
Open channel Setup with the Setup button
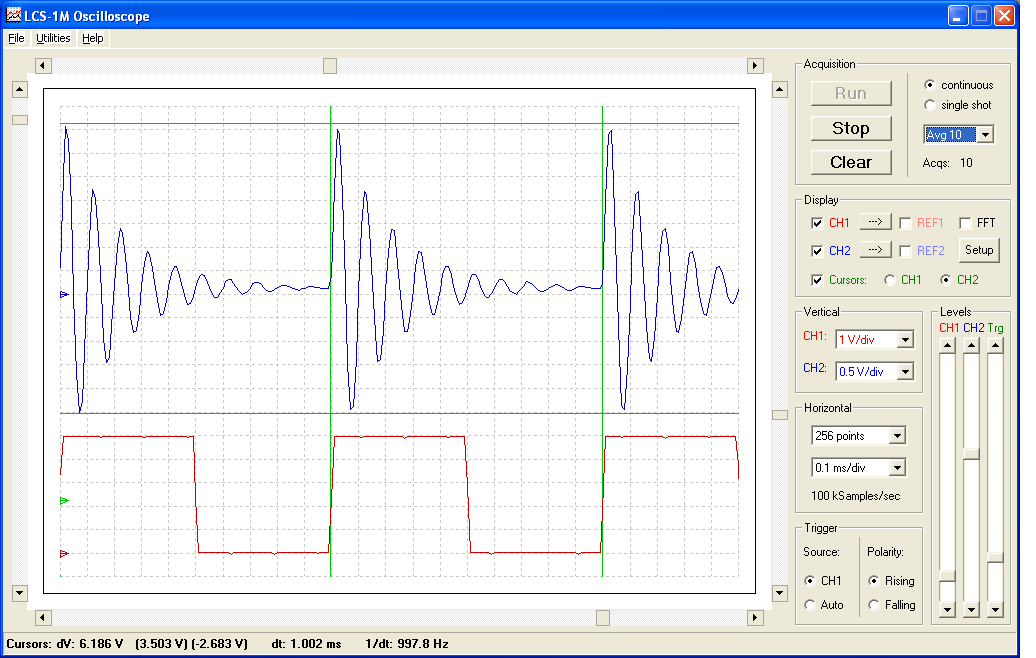tap(978, 250)
